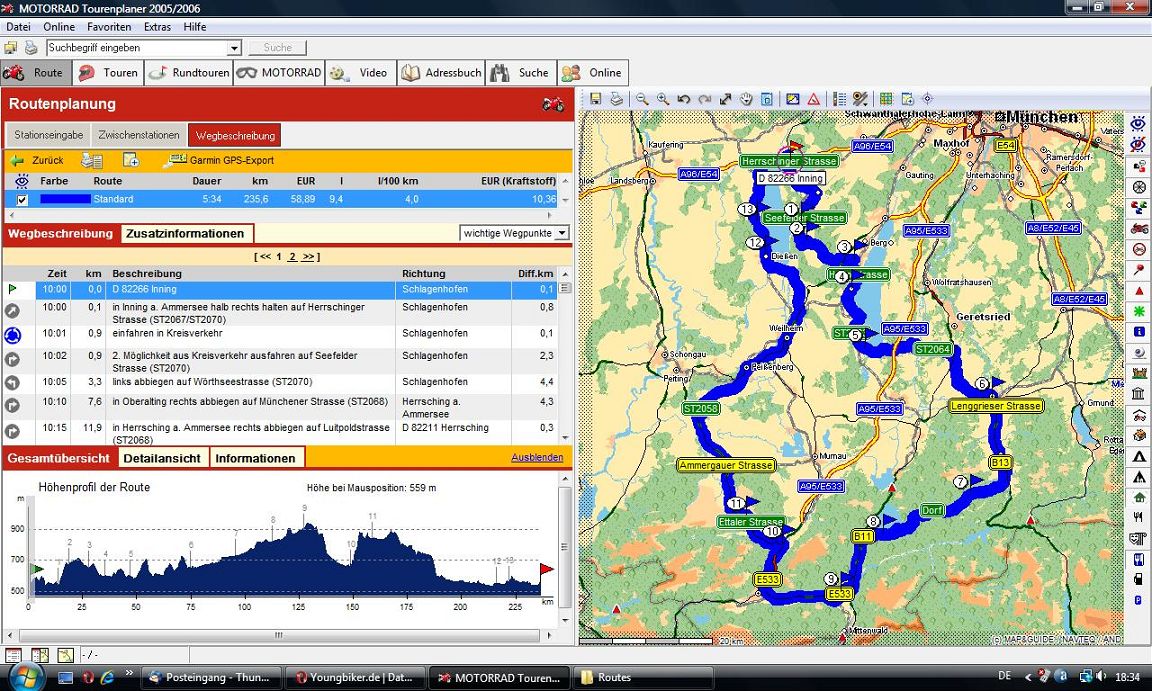The image size is (1152, 691).
Task: Switch to the Rundtouren tab
Action: tap(190, 73)
